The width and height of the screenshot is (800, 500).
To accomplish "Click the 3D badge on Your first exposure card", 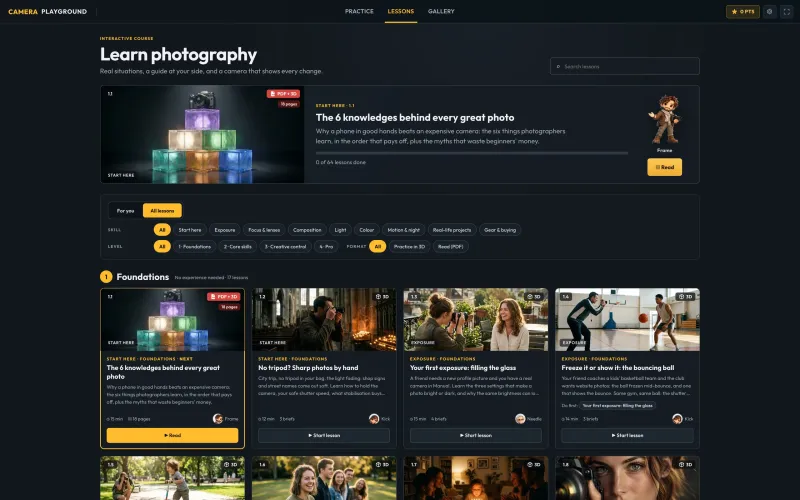I will click(x=534, y=296).
